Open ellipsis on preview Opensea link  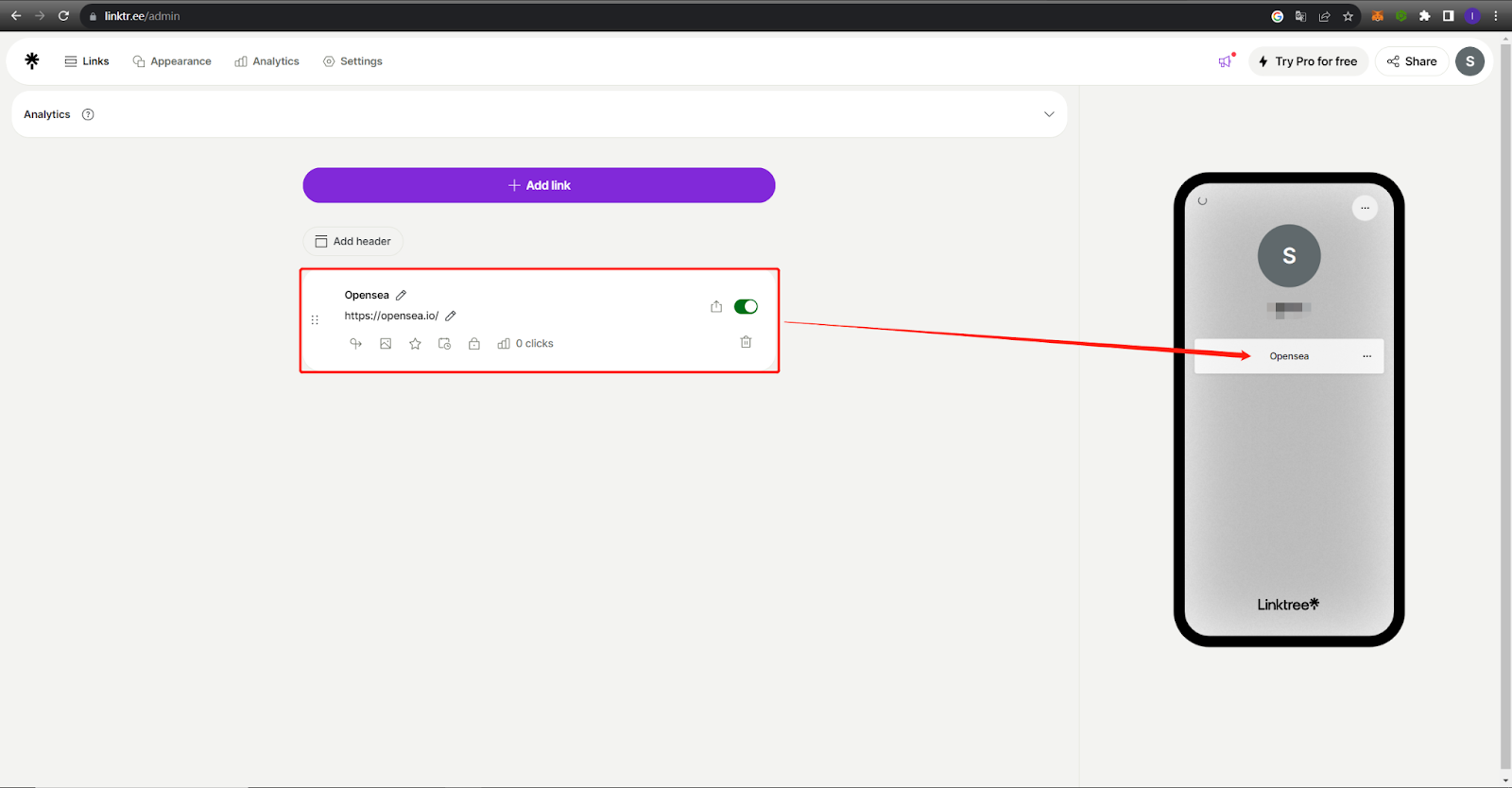click(1366, 356)
